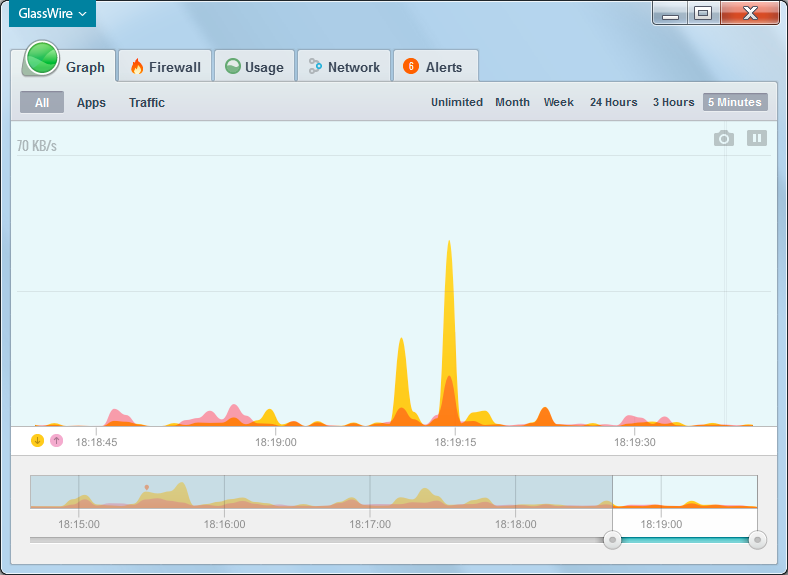The image size is (788, 575).
Task: Open the Alerts tab
Action: click(436, 67)
